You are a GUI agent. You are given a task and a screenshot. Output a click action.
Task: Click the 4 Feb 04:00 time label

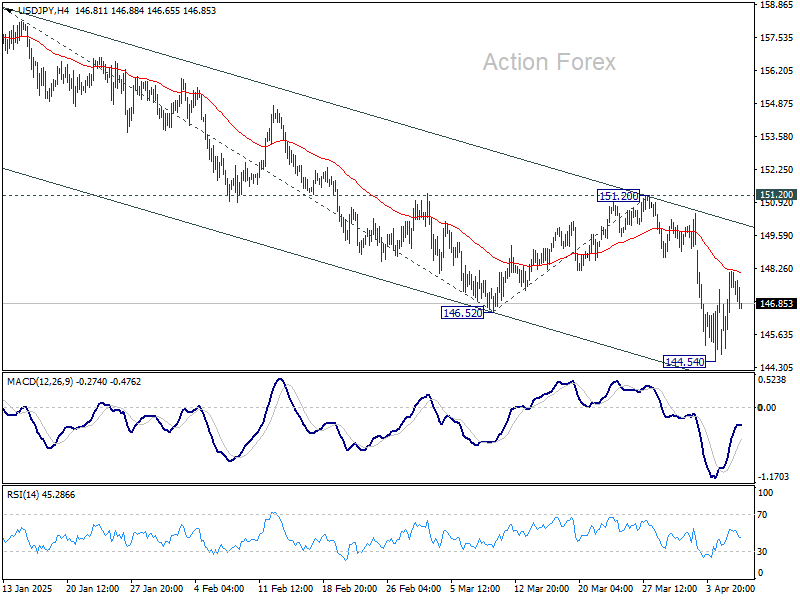pos(220,588)
